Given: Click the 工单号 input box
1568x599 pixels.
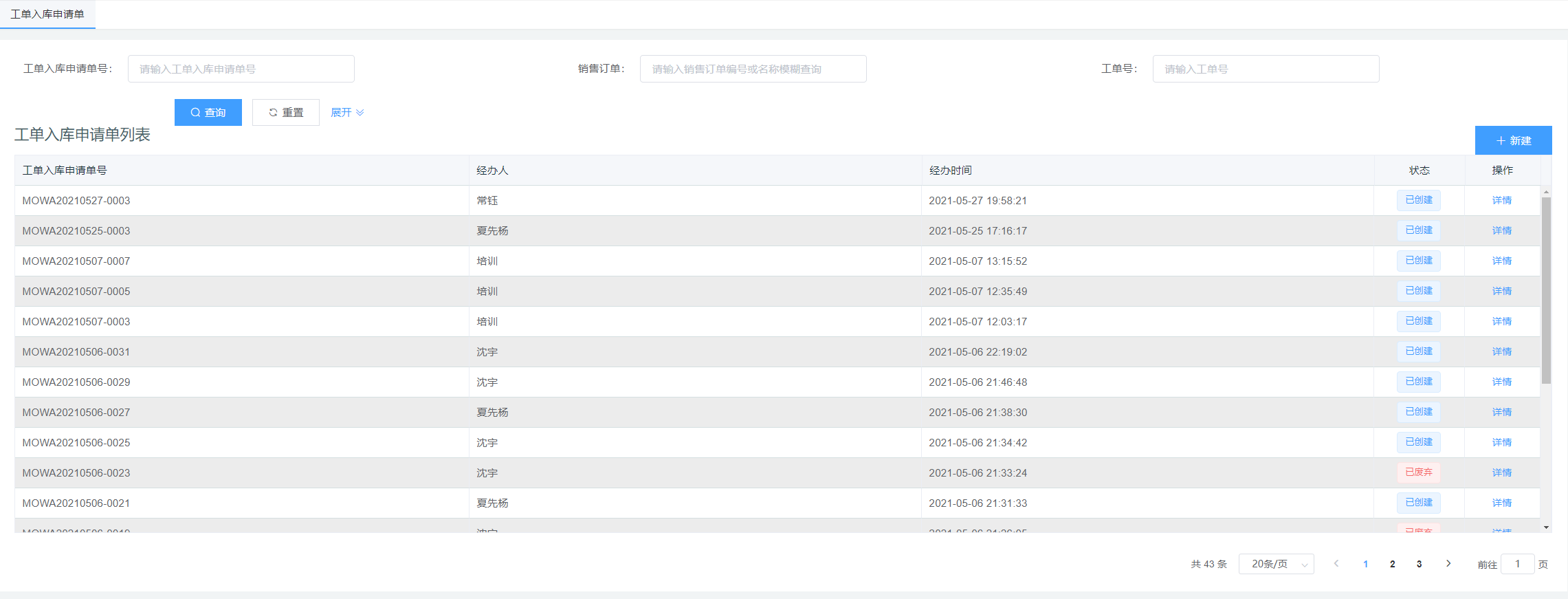Looking at the screenshot, I should [x=1266, y=69].
